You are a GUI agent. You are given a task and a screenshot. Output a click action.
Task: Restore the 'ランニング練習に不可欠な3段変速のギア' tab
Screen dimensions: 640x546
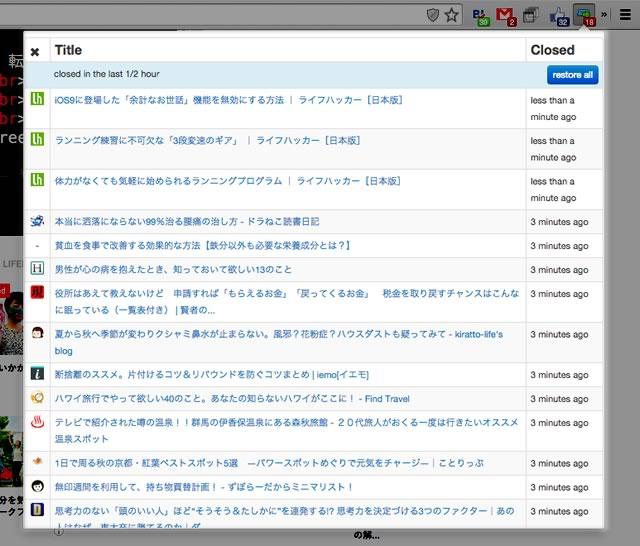207,141
